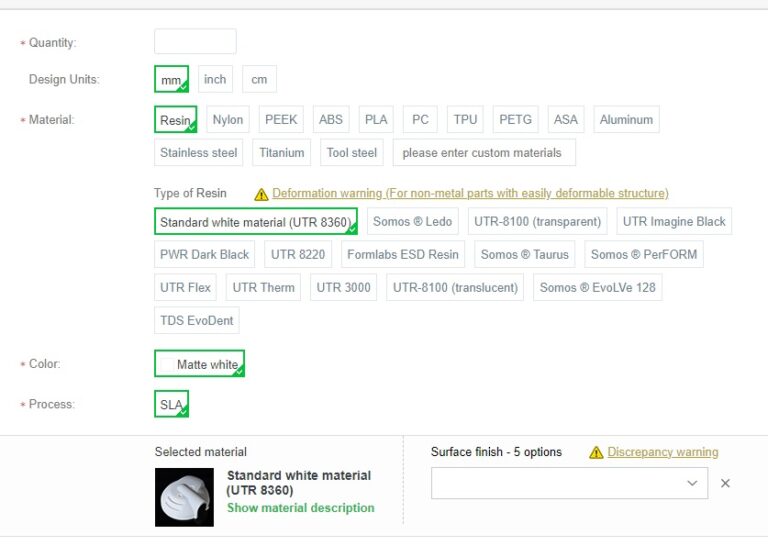Expand surface finish options via chevron arrow

pos(692,483)
